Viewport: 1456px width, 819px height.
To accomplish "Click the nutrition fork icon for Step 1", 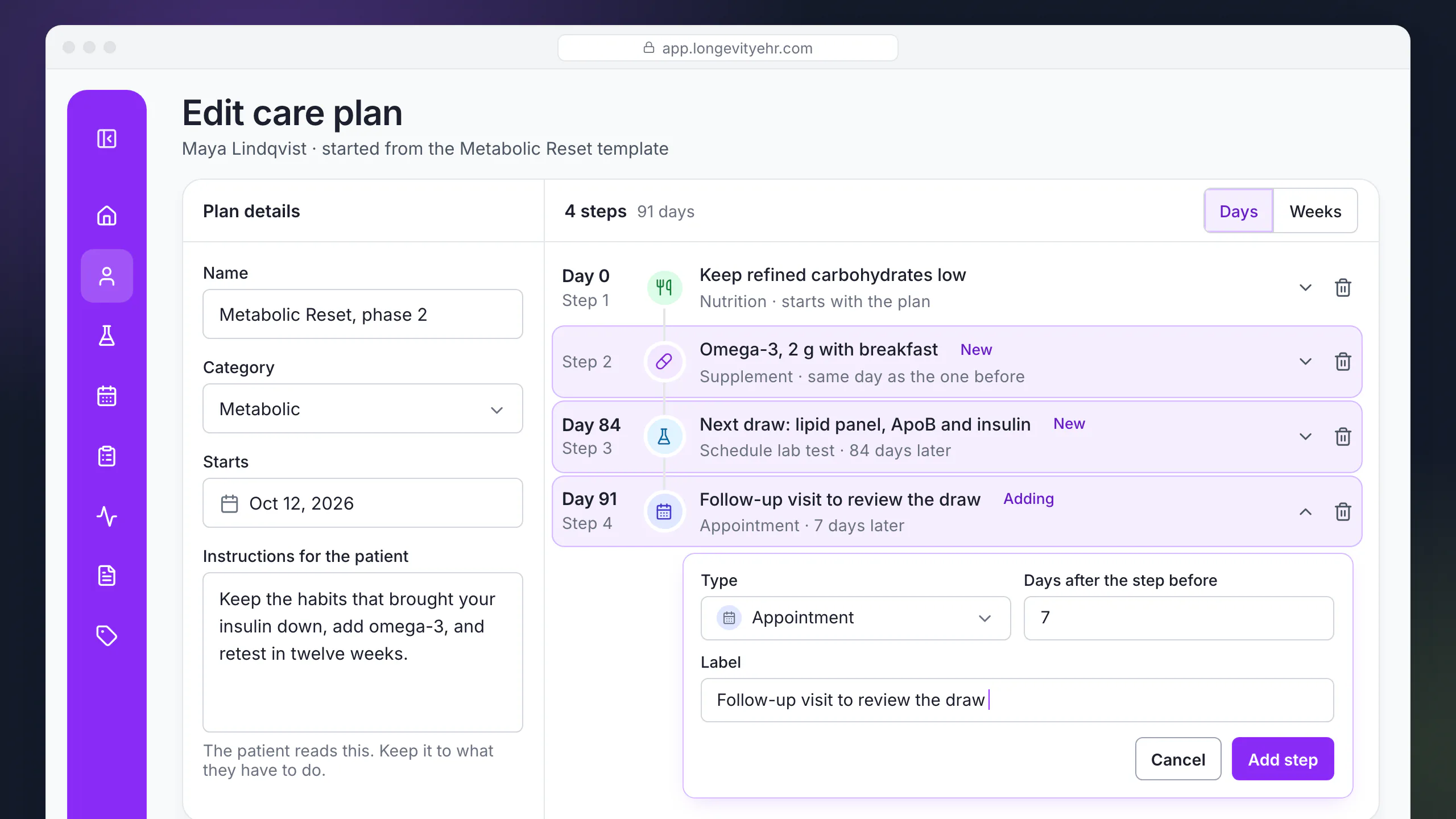I will tap(664, 287).
